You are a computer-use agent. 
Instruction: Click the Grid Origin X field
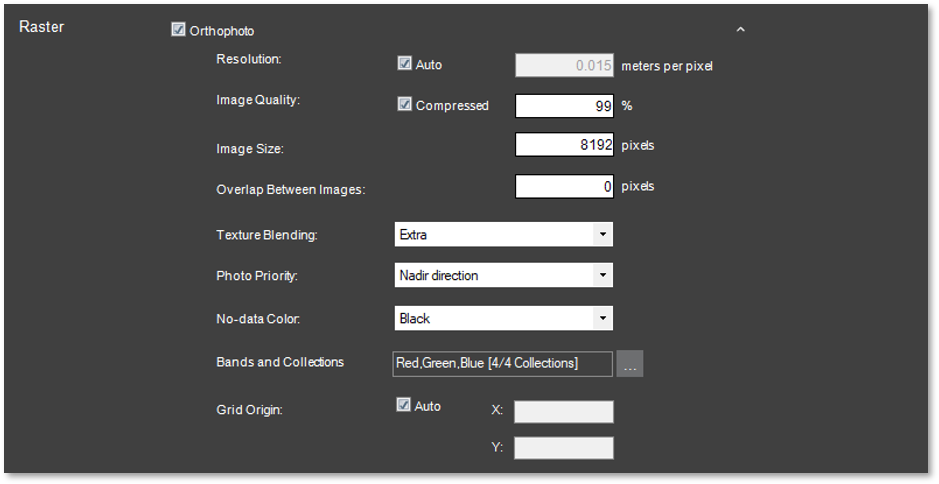click(564, 412)
